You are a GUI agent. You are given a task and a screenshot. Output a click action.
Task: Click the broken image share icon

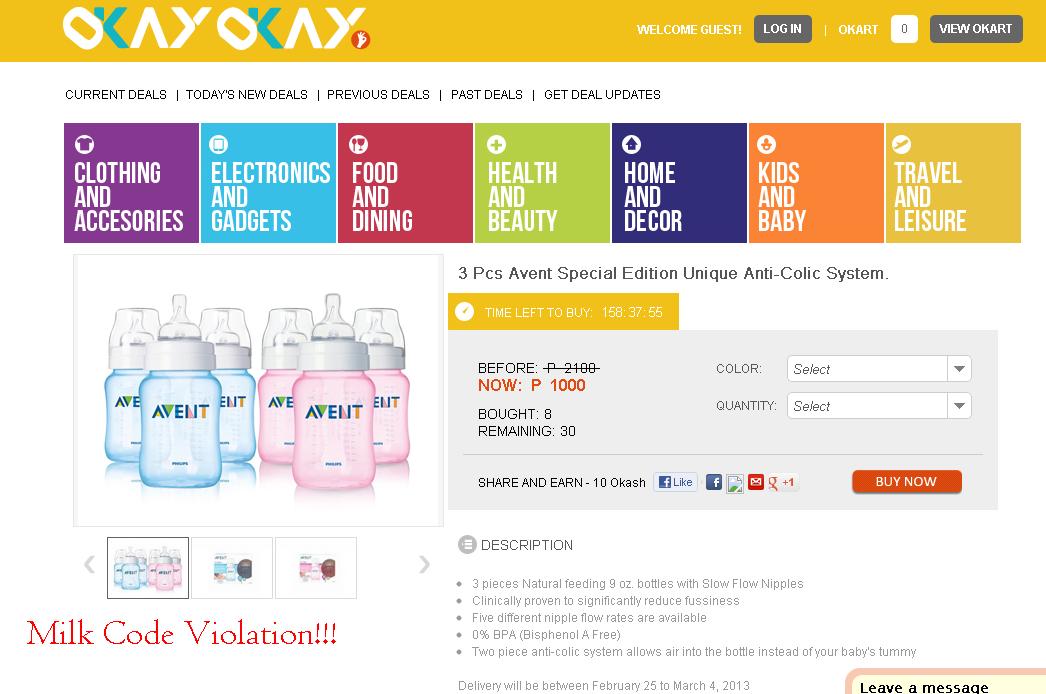[734, 483]
